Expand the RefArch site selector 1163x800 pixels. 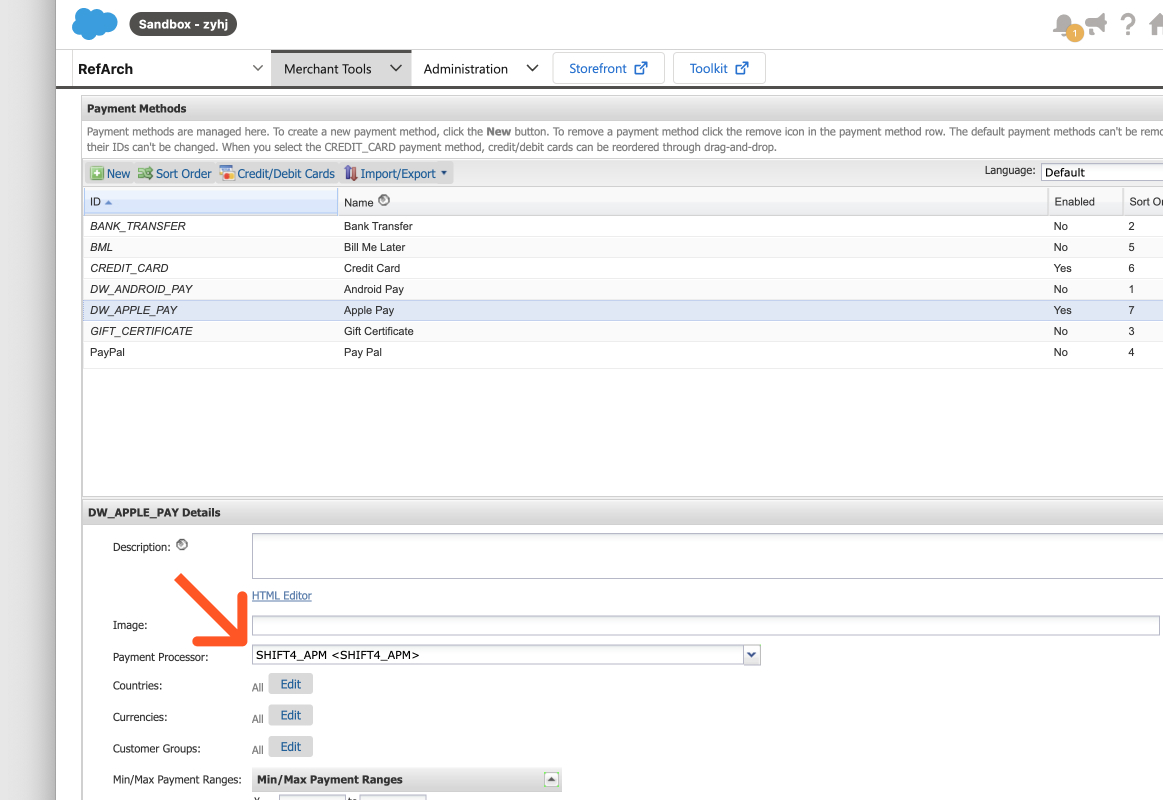click(257, 68)
